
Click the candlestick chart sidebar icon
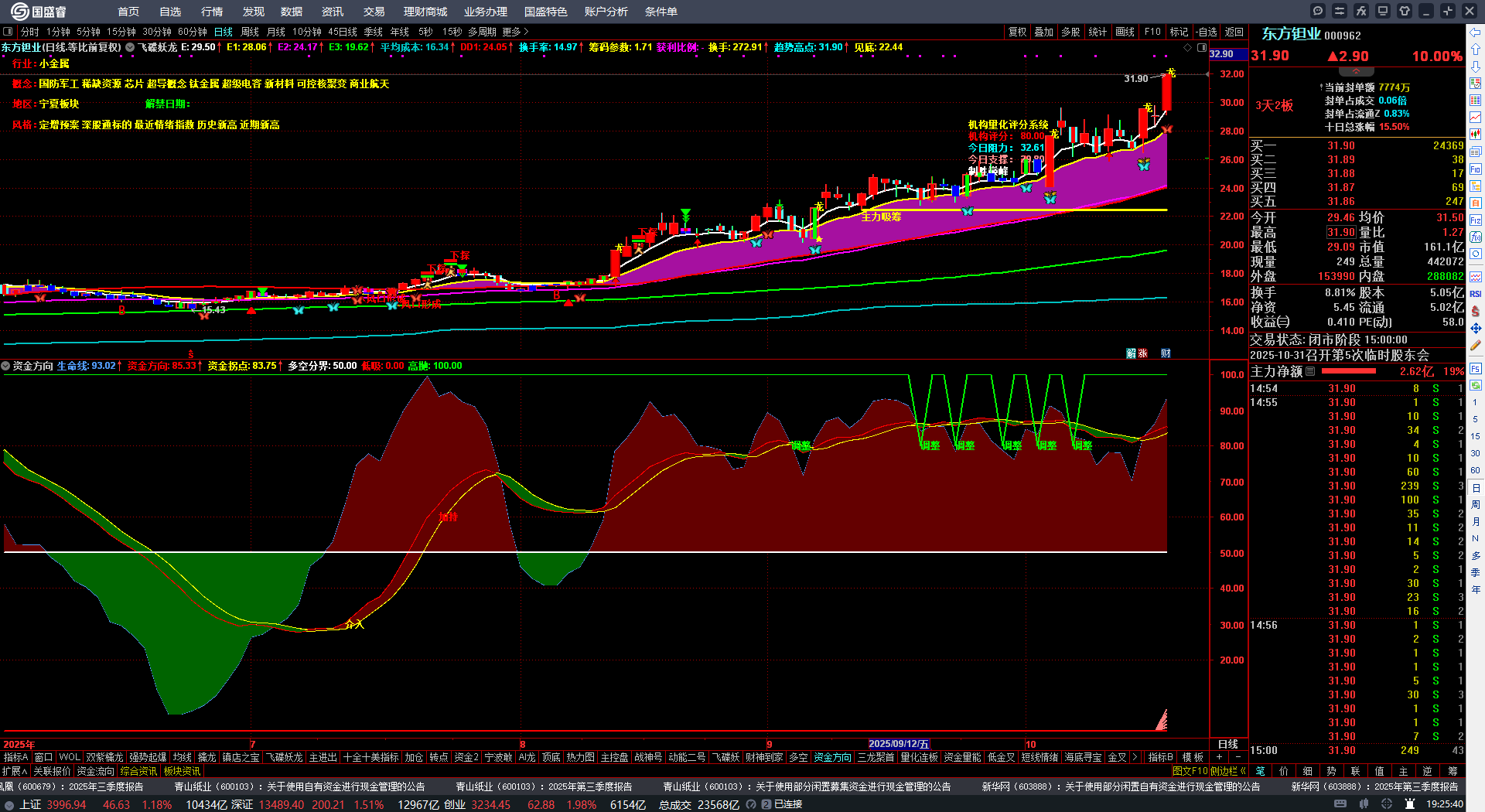click(1476, 135)
